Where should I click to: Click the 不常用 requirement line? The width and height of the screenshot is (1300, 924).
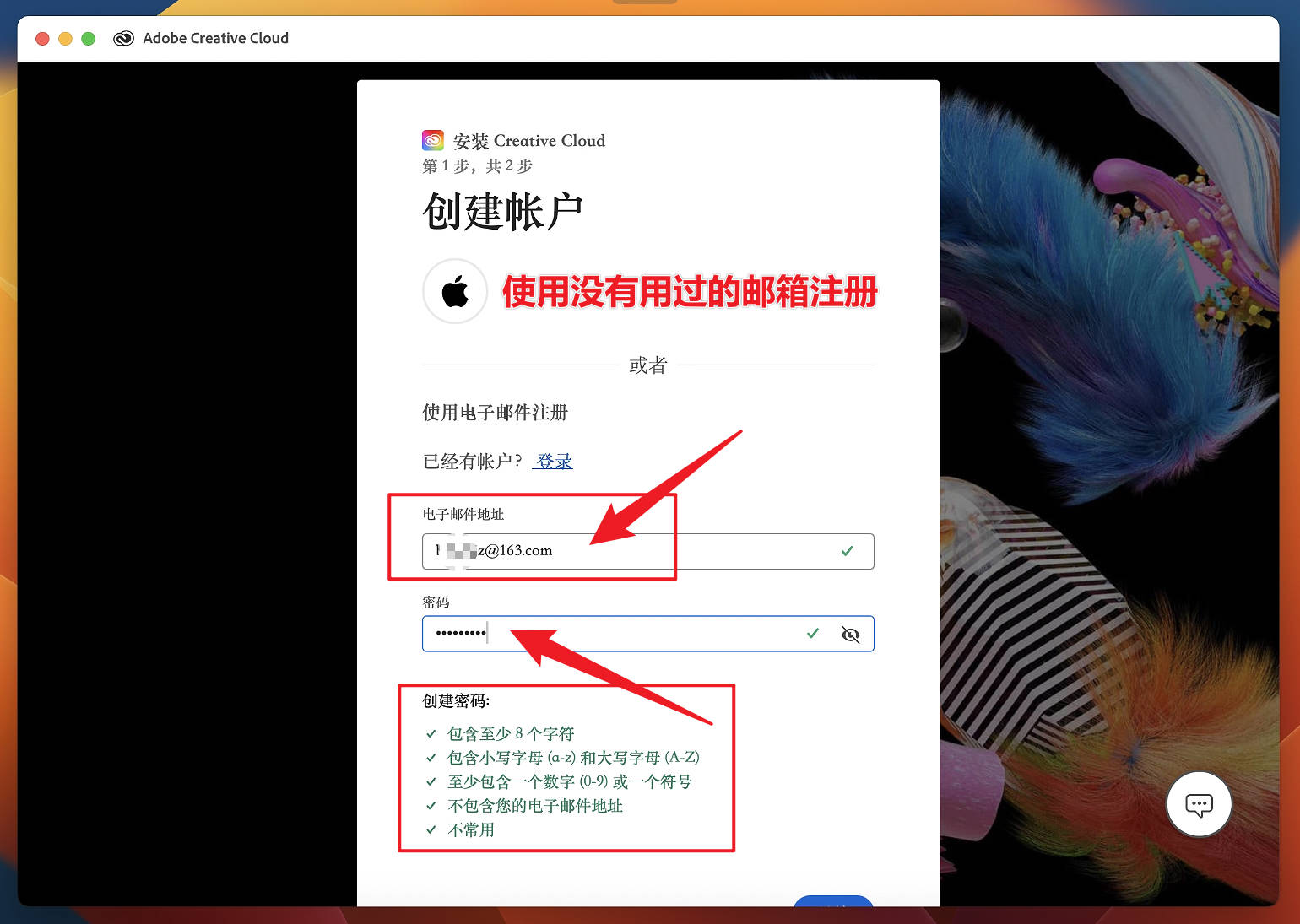(471, 829)
